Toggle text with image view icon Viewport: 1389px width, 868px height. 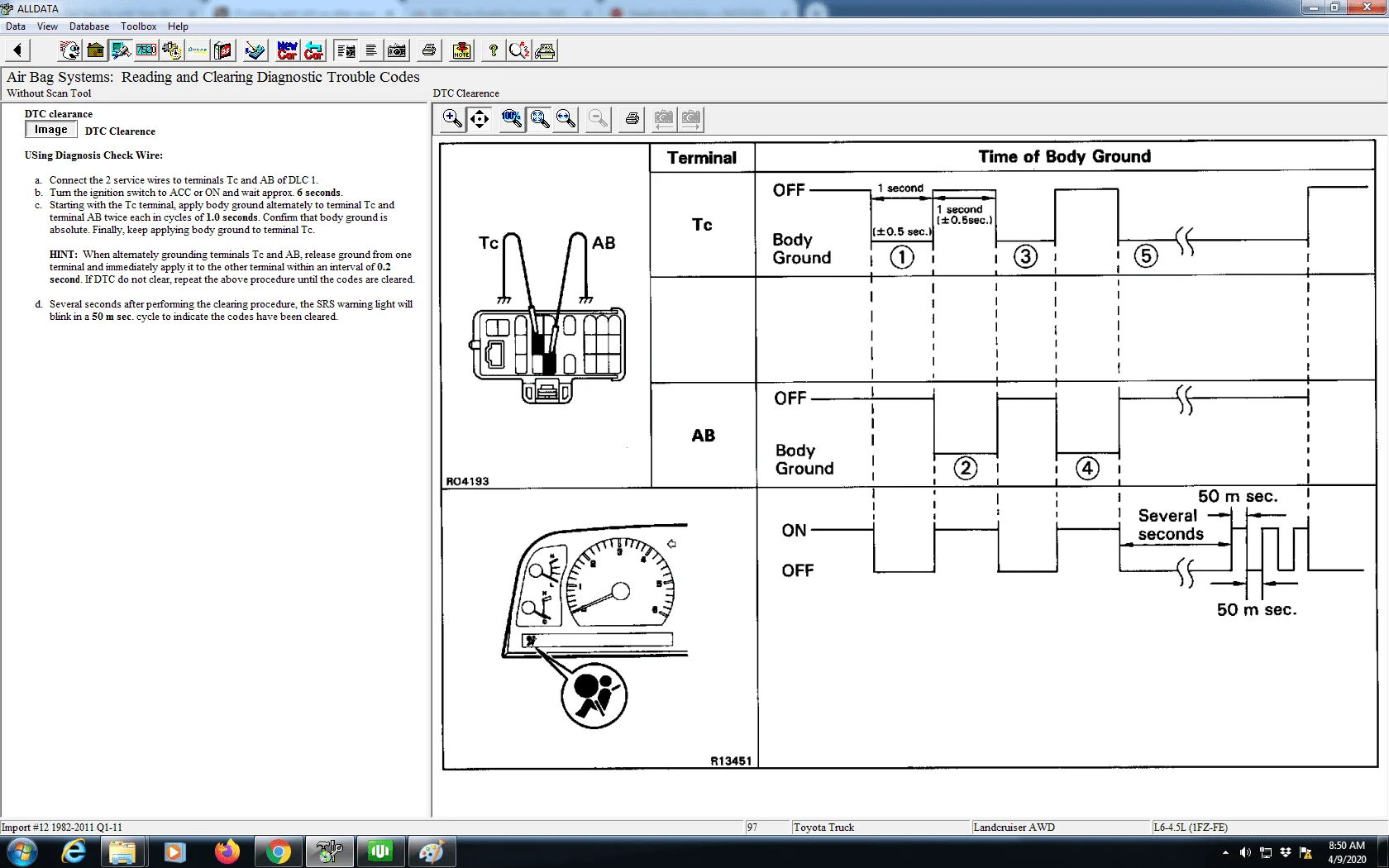(x=346, y=50)
